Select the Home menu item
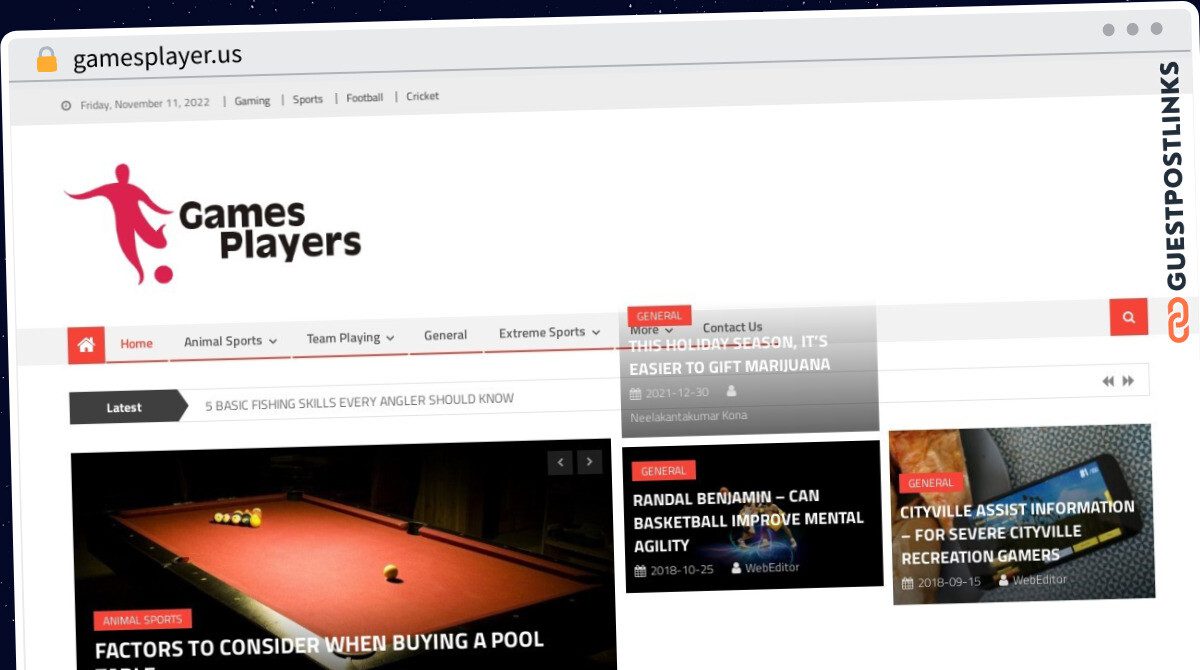This screenshot has width=1200, height=670. (x=136, y=343)
